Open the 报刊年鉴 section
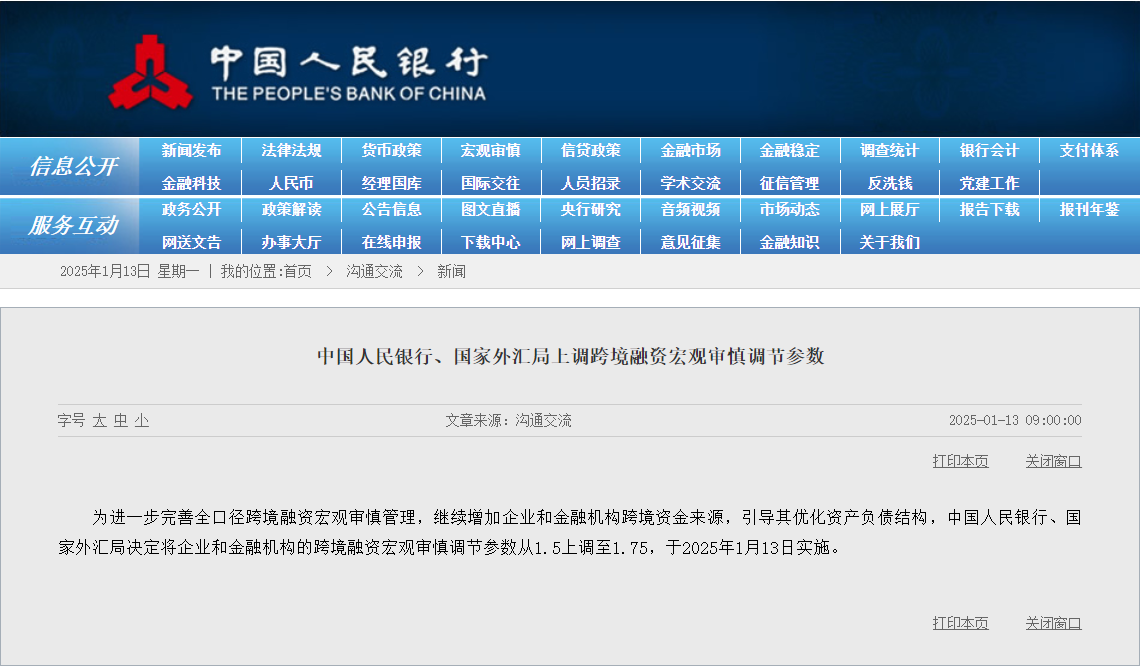1141x667 pixels. [x=1089, y=210]
